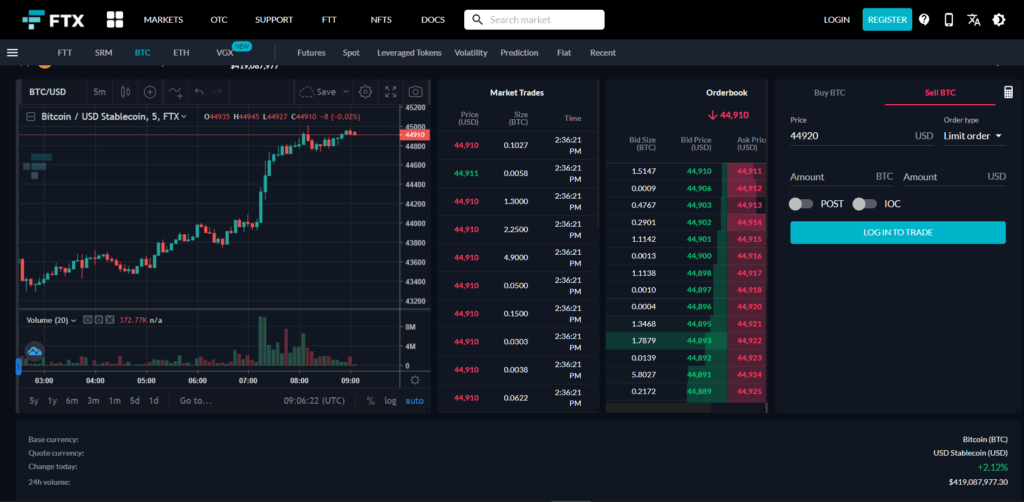Remove the Volume indicator with X
Image resolution: width=1024 pixels, height=502 pixels.
coord(110,320)
